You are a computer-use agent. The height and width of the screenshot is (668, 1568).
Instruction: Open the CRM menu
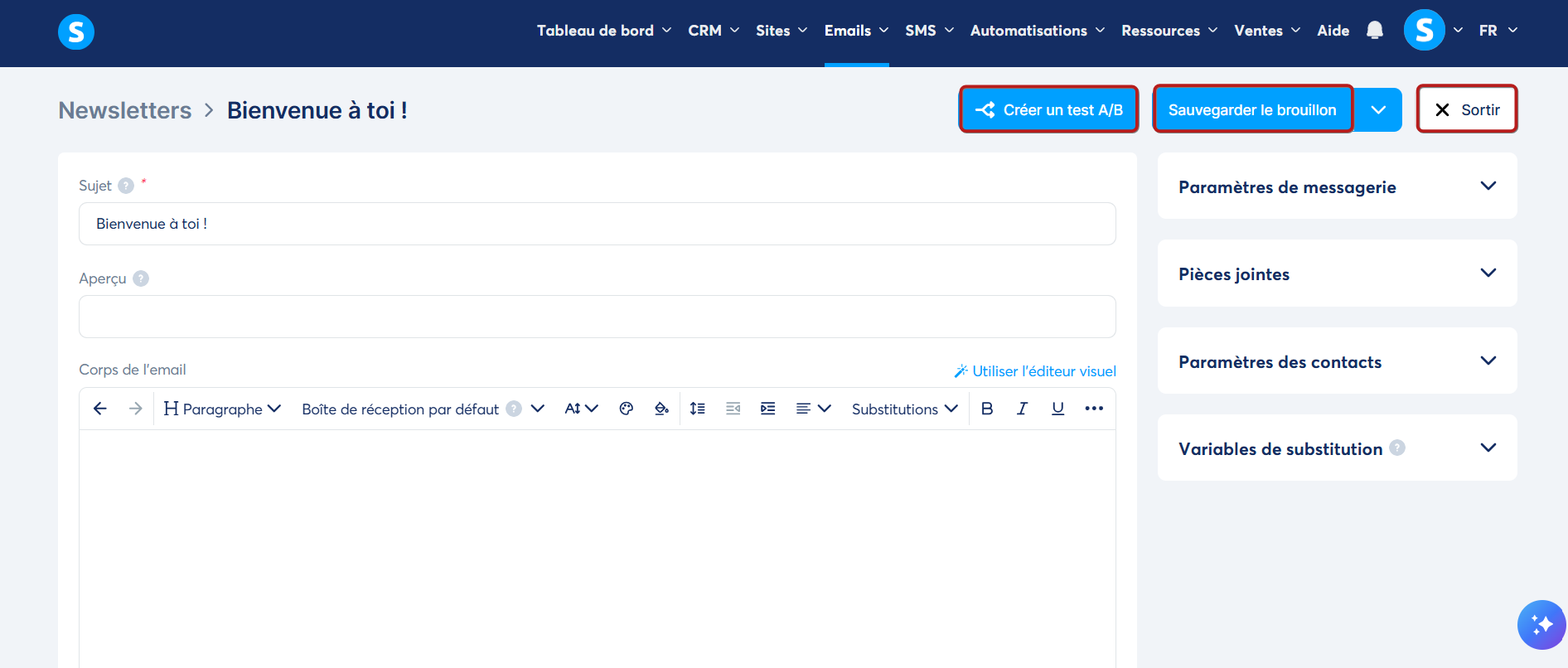click(x=714, y=31)
